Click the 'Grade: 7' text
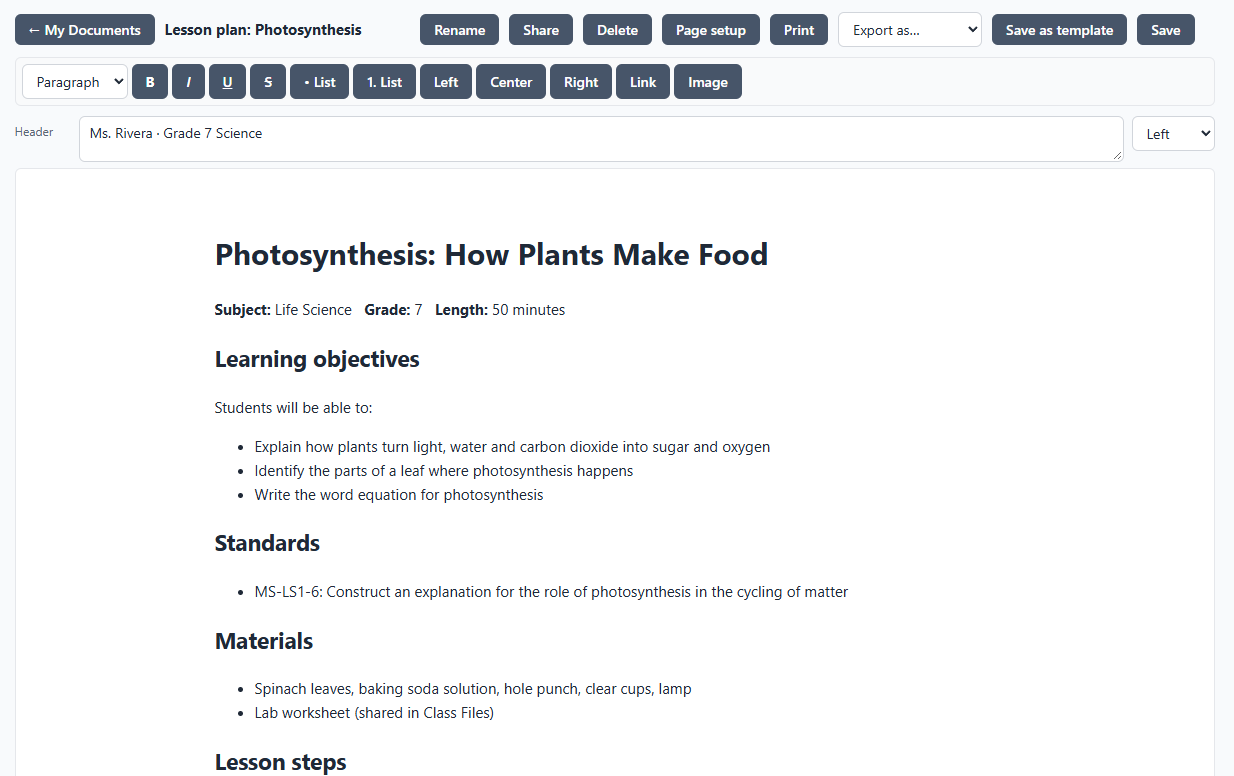Image resolution: width=1234 pixels, height=776 pixels. click(x=393, y=310)
